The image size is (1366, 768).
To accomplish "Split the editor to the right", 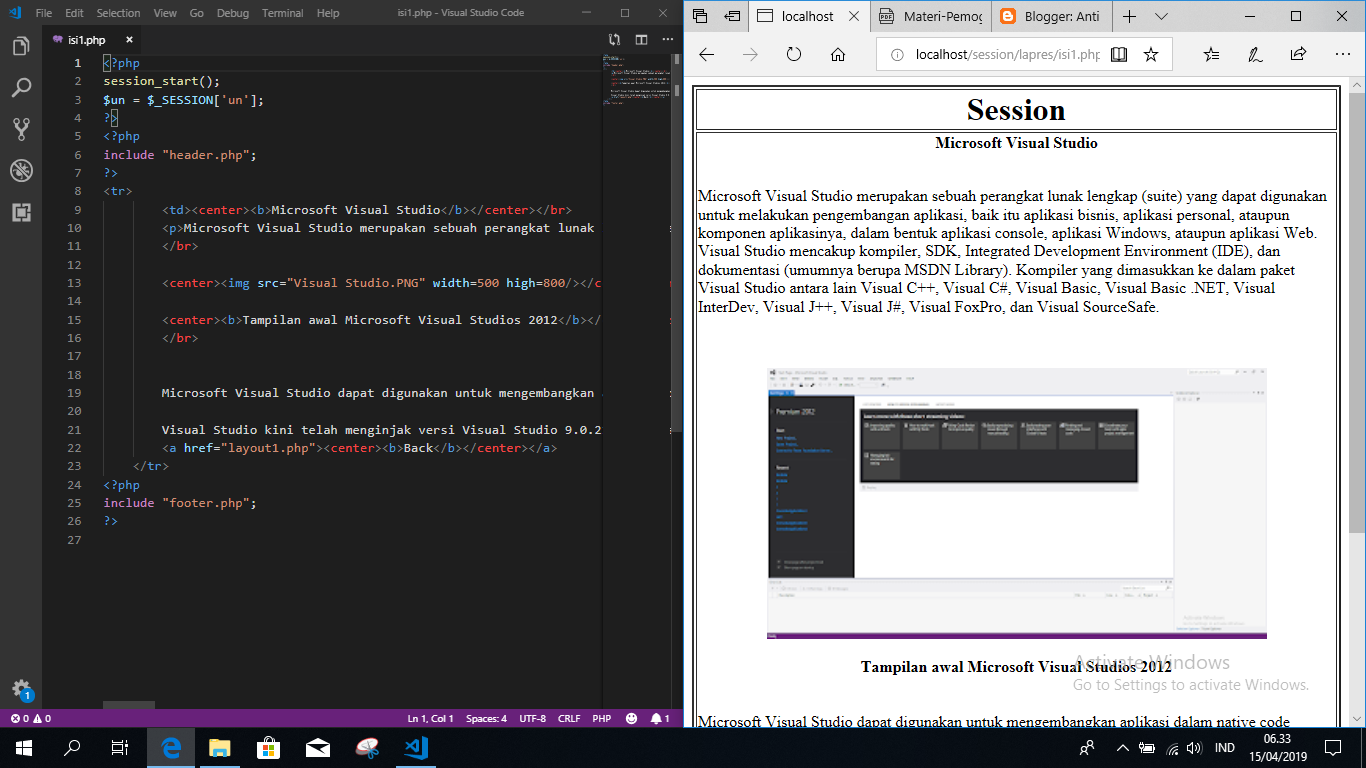I will (641, 40).
